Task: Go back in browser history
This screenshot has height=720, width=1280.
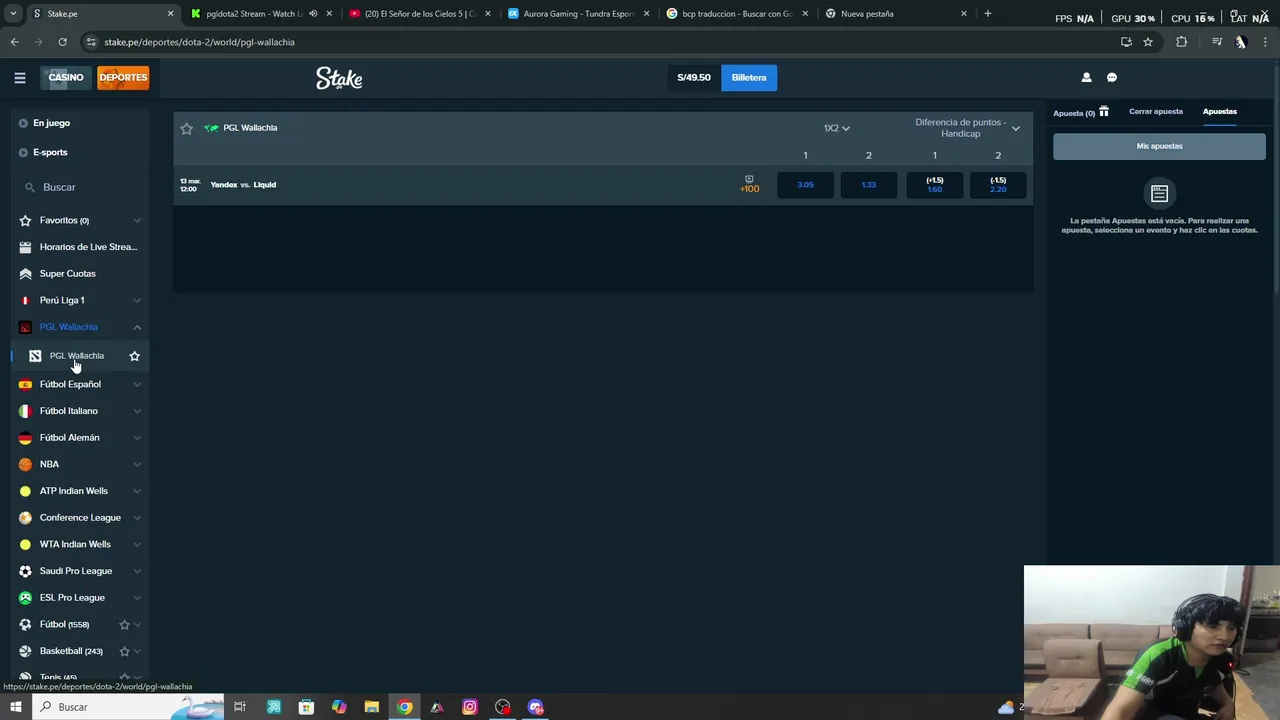Action: 14,42
